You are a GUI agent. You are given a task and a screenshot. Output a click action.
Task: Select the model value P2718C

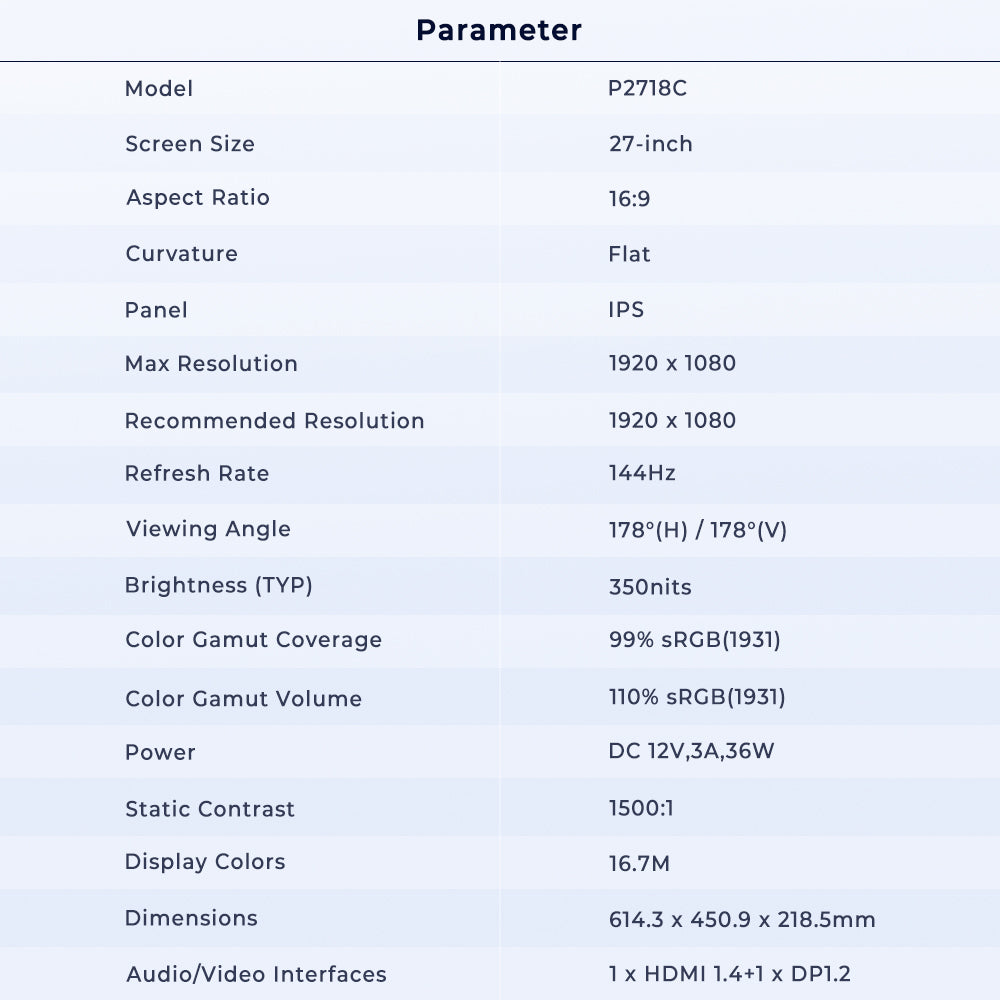[647, 88]
